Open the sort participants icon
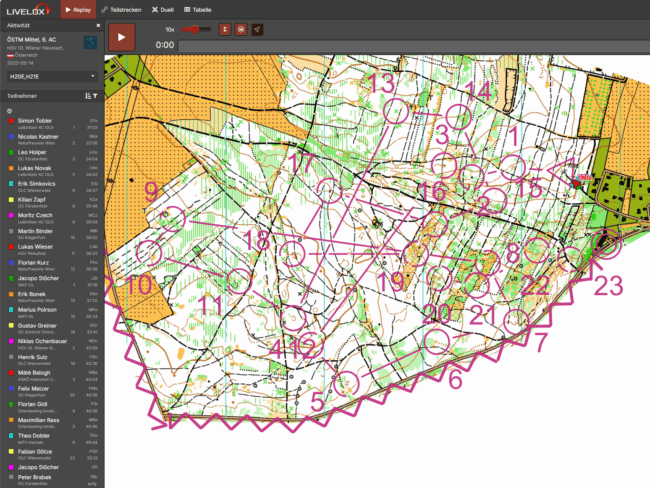 pos(88,96)
